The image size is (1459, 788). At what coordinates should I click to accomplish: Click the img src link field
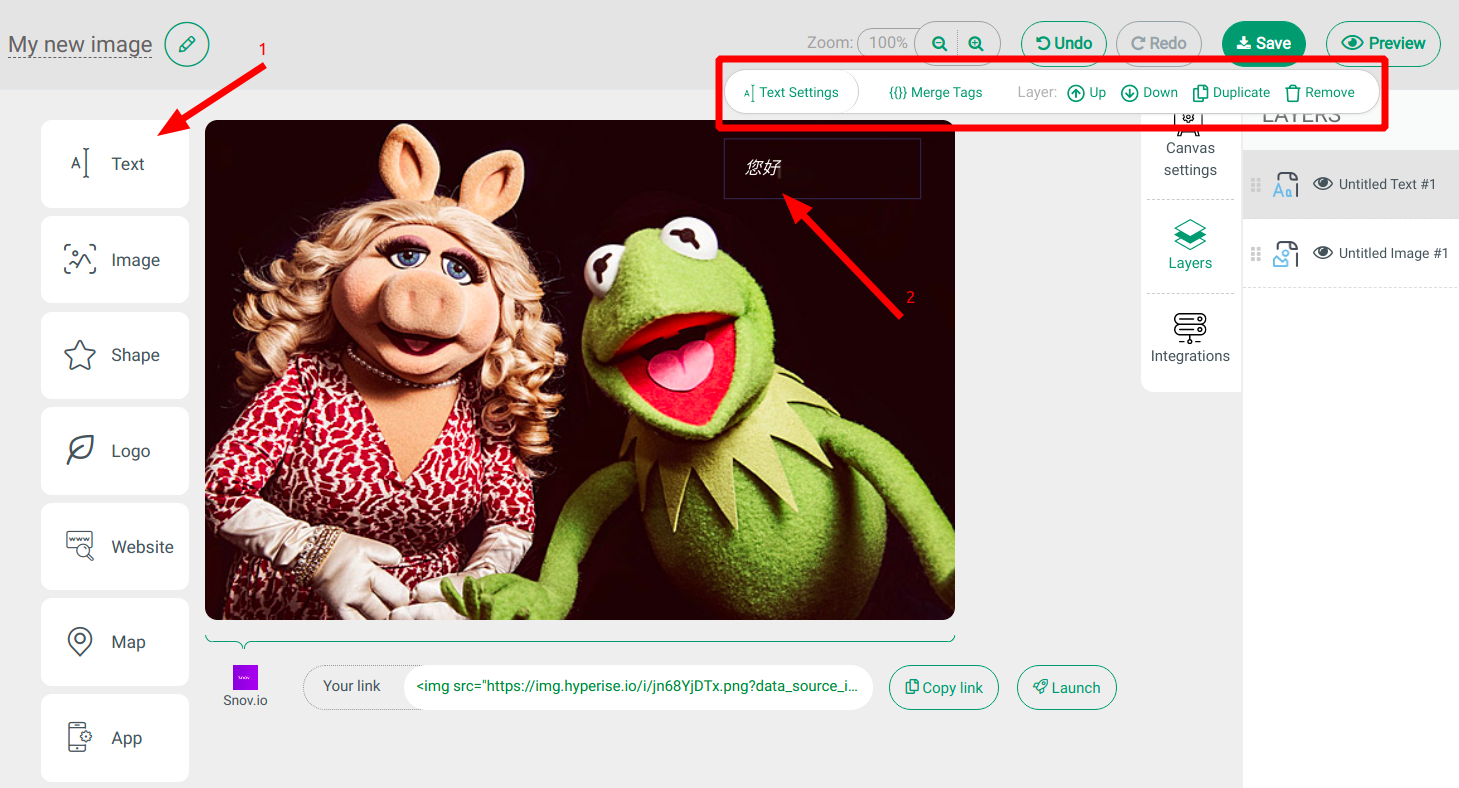pyautogui.click(x=638, y=687)
